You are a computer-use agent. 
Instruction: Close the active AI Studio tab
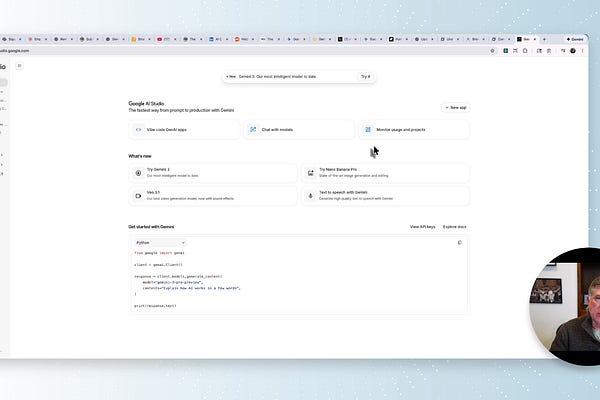point(535,39)
